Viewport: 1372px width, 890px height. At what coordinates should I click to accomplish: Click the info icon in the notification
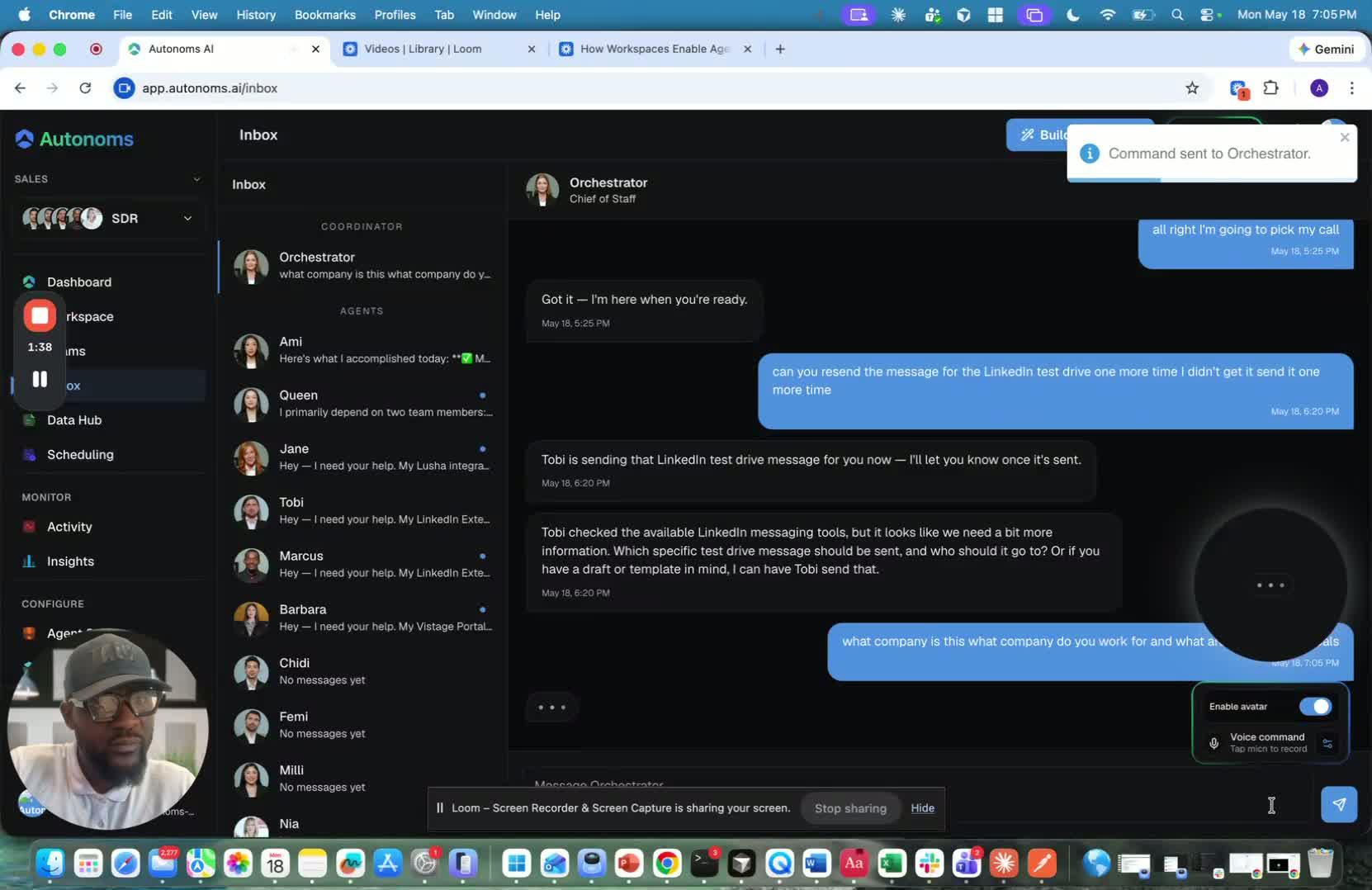click(x=1090, y=154)
